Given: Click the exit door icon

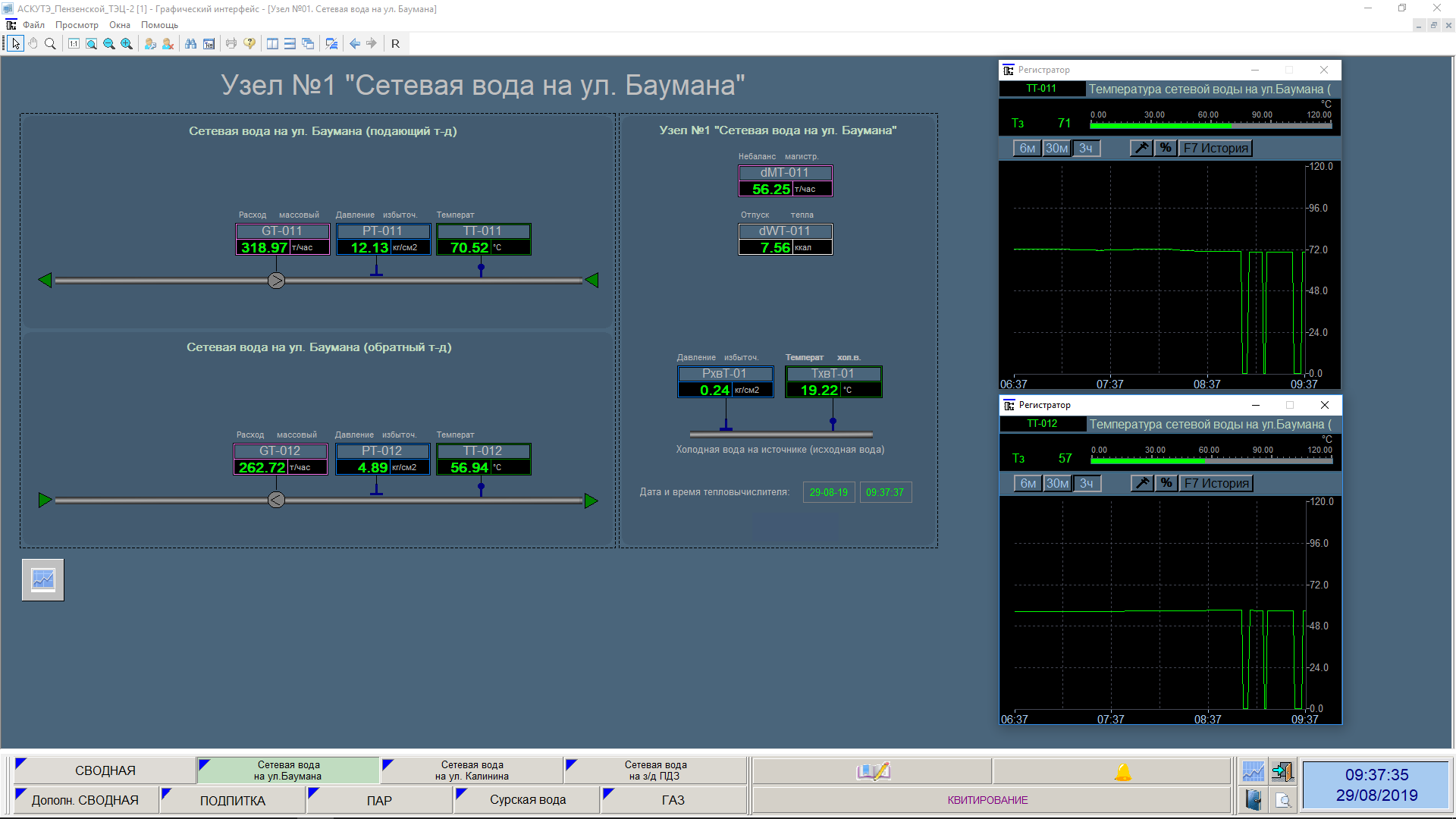Looking at the screenshot, I should [x=1282, y=772].
